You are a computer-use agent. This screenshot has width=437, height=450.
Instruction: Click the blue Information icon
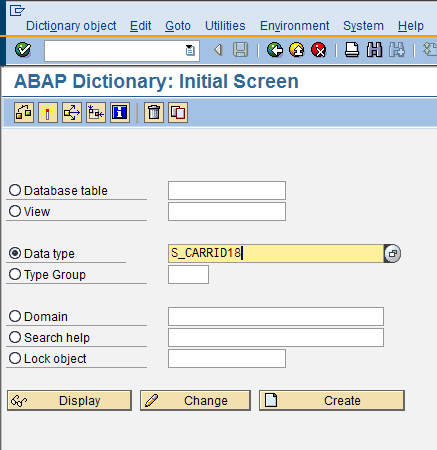pos(120,113)
